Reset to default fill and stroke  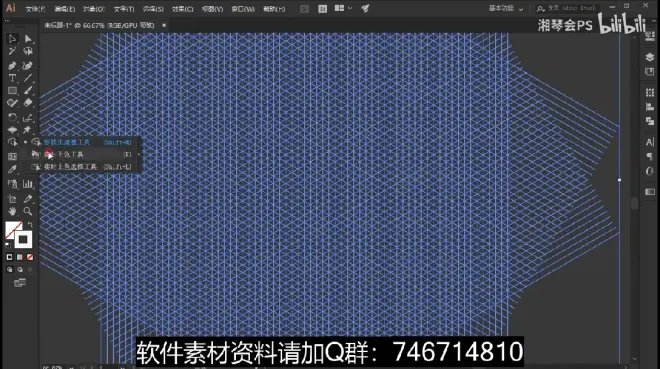[8, 245]
